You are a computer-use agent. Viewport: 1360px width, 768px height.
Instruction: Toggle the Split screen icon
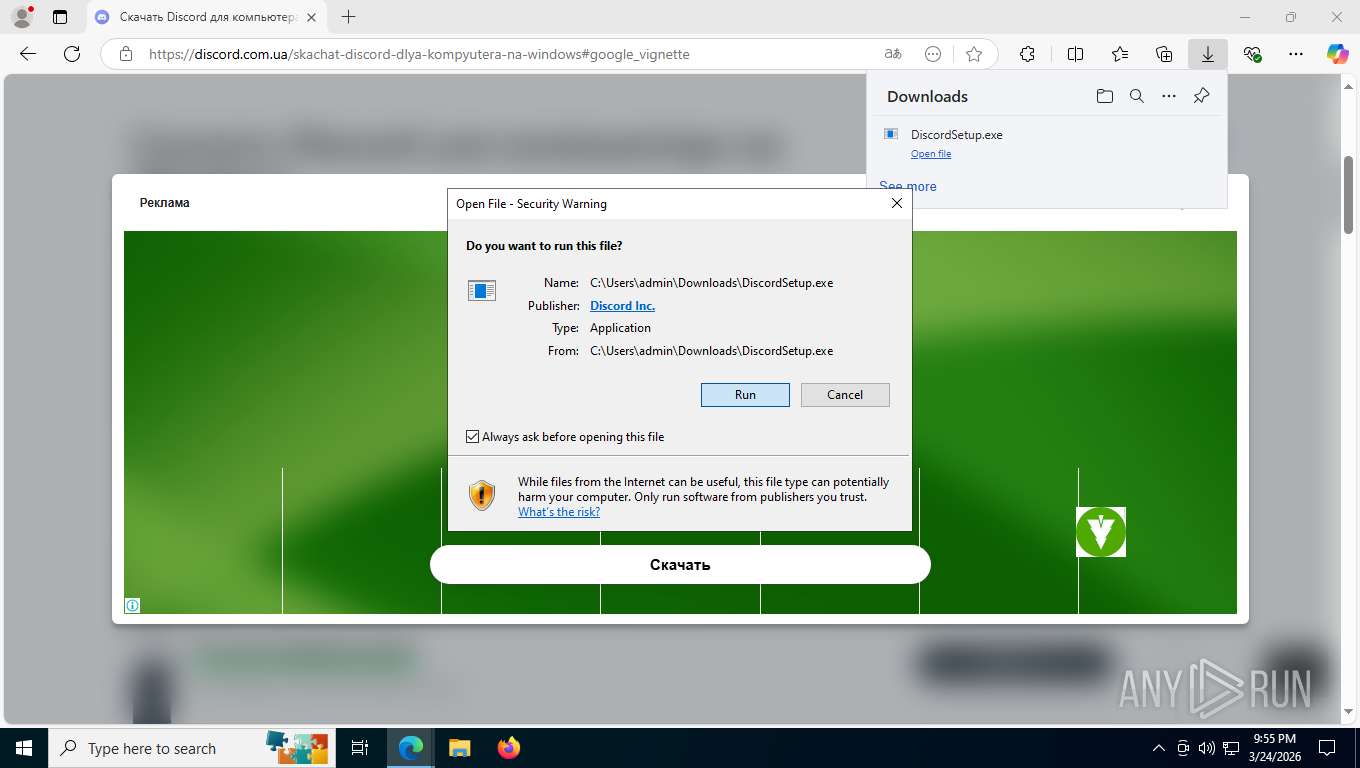tap(1075, 54)
